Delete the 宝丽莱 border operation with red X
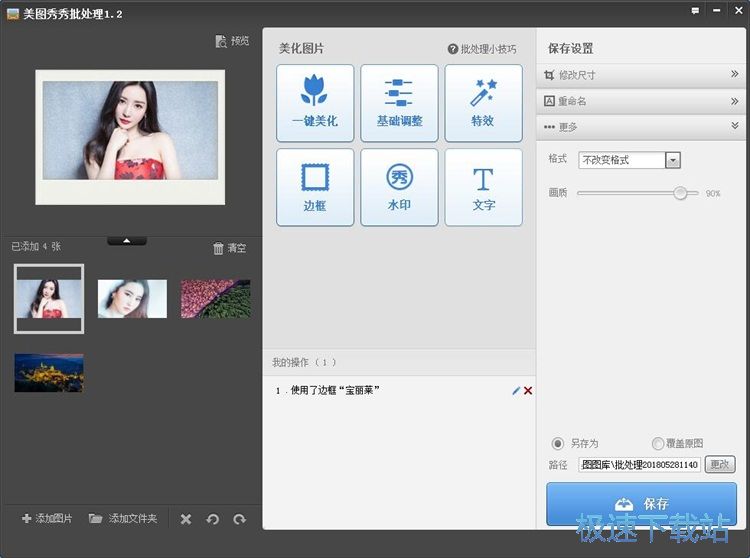The height and width of the screenshot is (558, 750). tap(528, 391)
